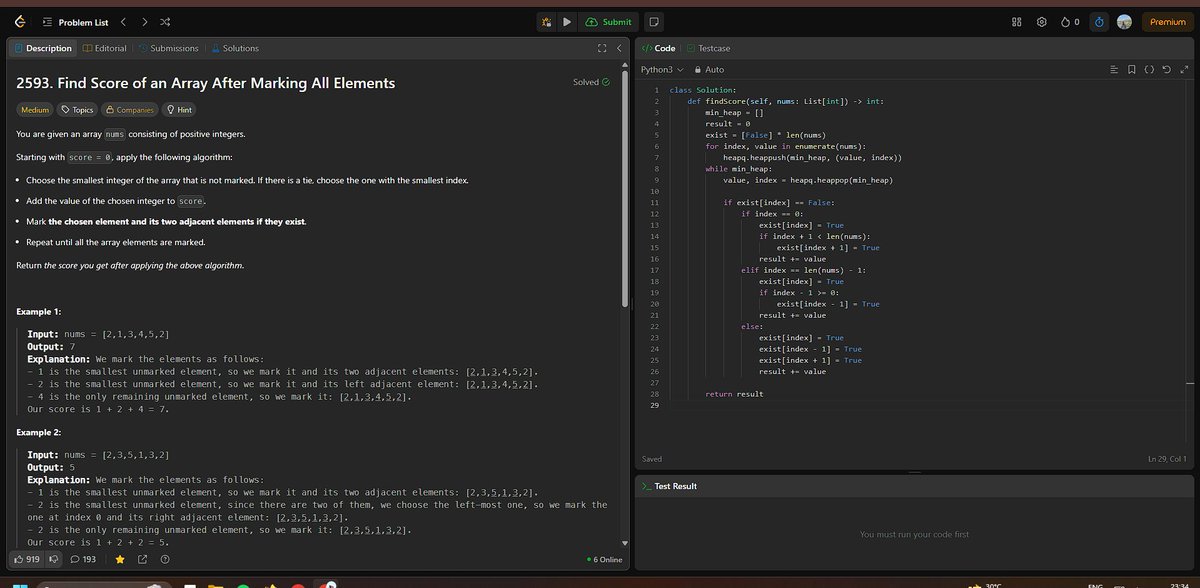Click the divider handle above Test Result
This screenshot has width=1200, height=588.
point(914,471)
